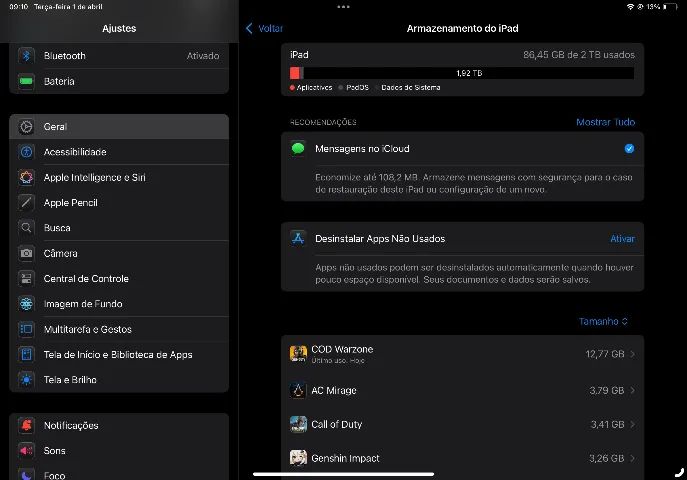This screenshot has height=480, width=687.
Task: Tap the Imagem de Fundo icon
Action: coord(26,304)
